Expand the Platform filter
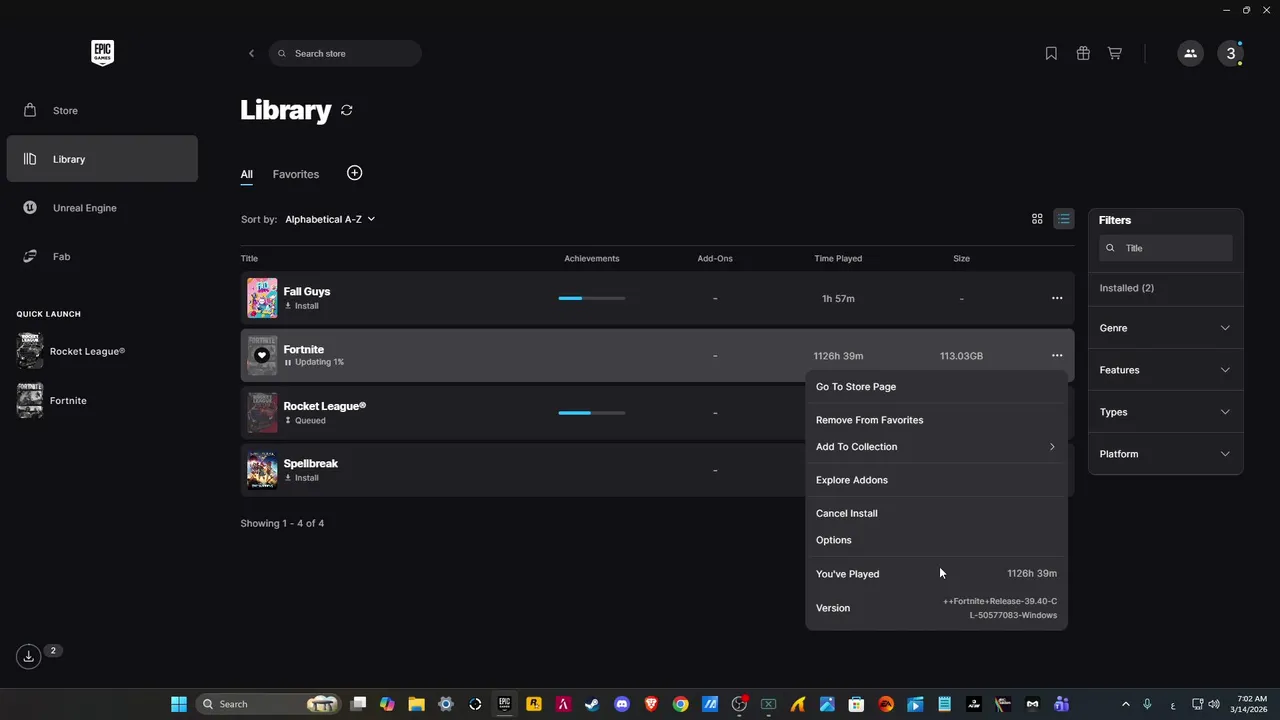 point(1166,454)
